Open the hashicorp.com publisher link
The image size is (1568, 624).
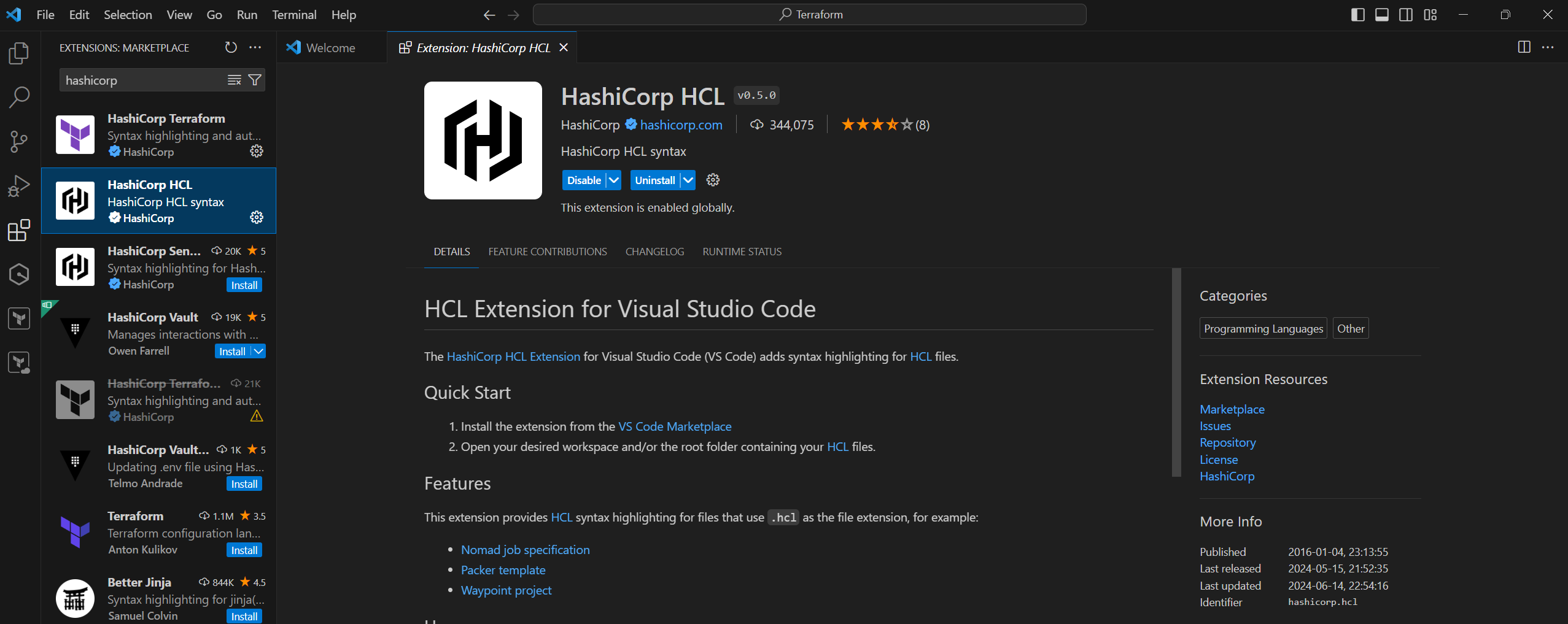681,125
